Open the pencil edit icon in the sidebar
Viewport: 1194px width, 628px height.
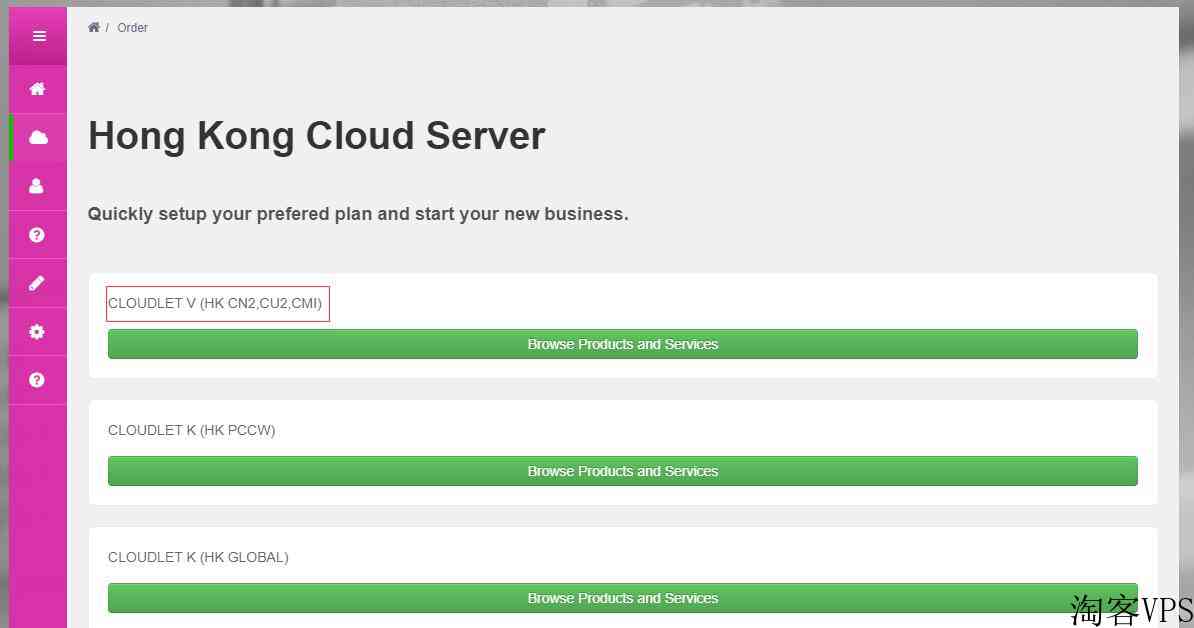pos(37,283)
